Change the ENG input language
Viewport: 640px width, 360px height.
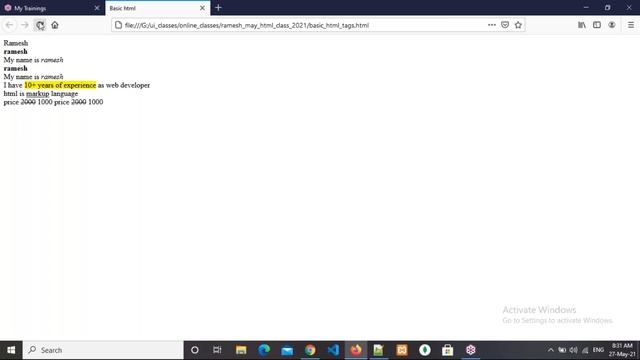tap(598, 350)
